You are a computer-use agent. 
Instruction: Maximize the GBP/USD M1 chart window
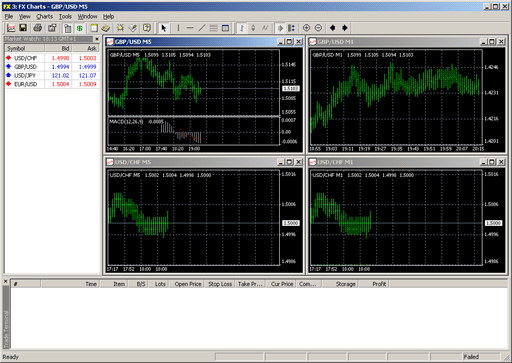(492, 42)
